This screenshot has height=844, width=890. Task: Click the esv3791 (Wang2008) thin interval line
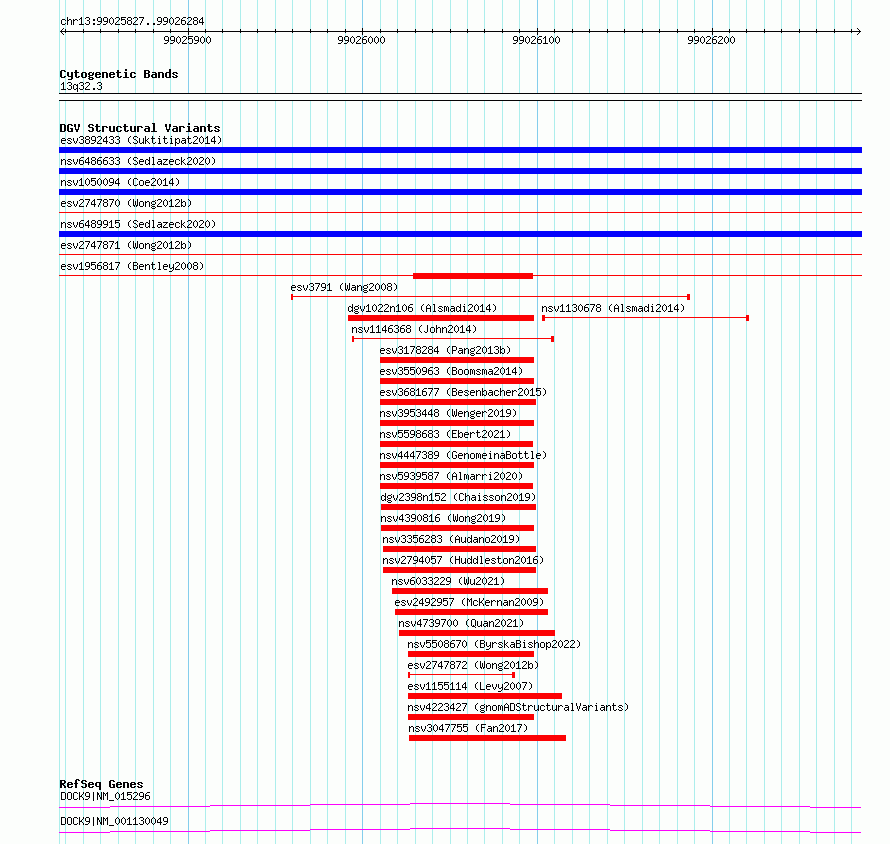[490, 297]
